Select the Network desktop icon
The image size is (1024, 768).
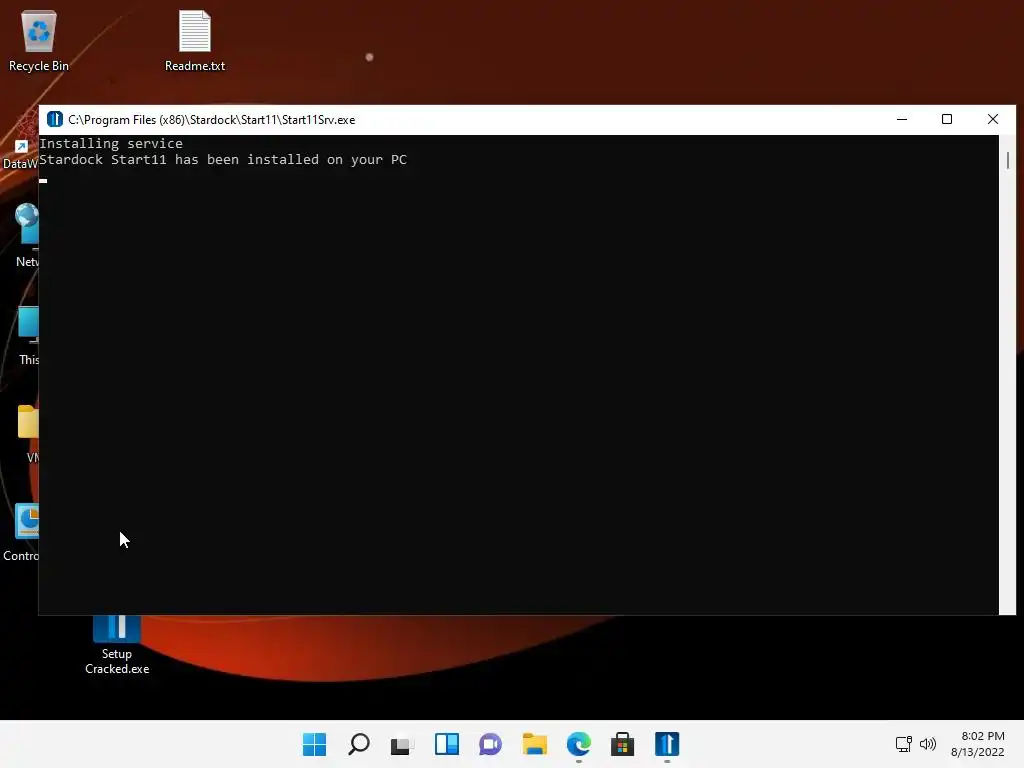pos(27,236)
